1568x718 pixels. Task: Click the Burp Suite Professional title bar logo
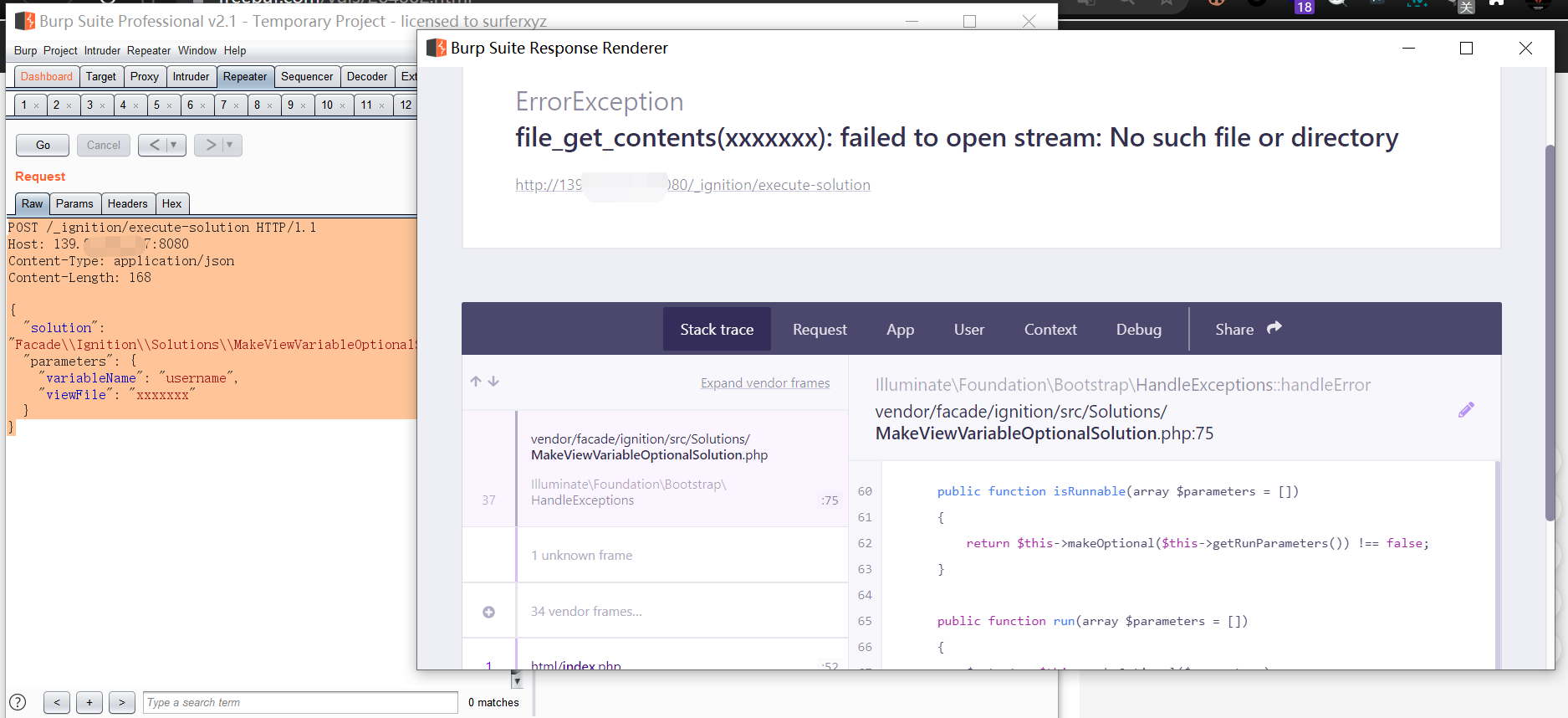pos(25,21)
